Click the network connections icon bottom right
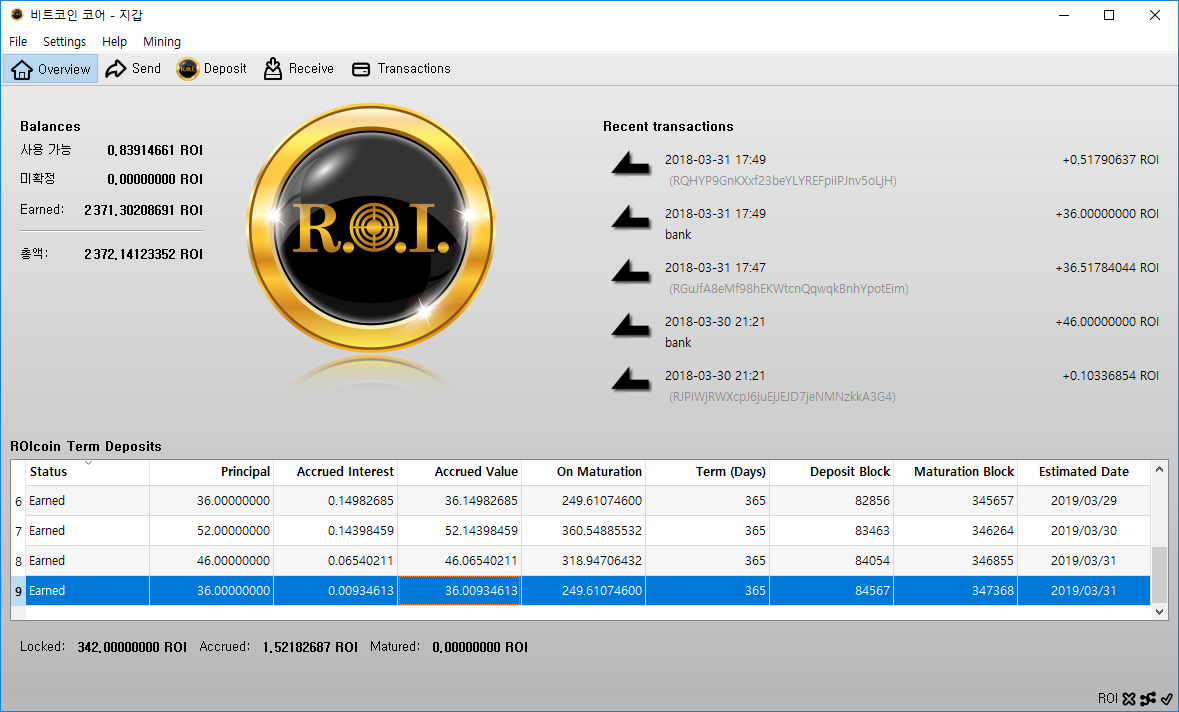 [x=1149, y=698]
